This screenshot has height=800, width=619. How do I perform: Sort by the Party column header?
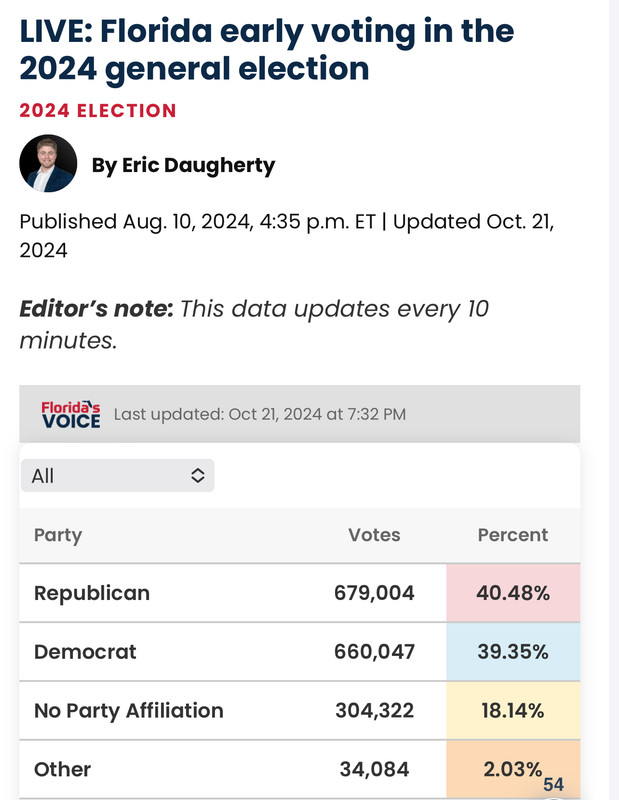click(58, 535)
